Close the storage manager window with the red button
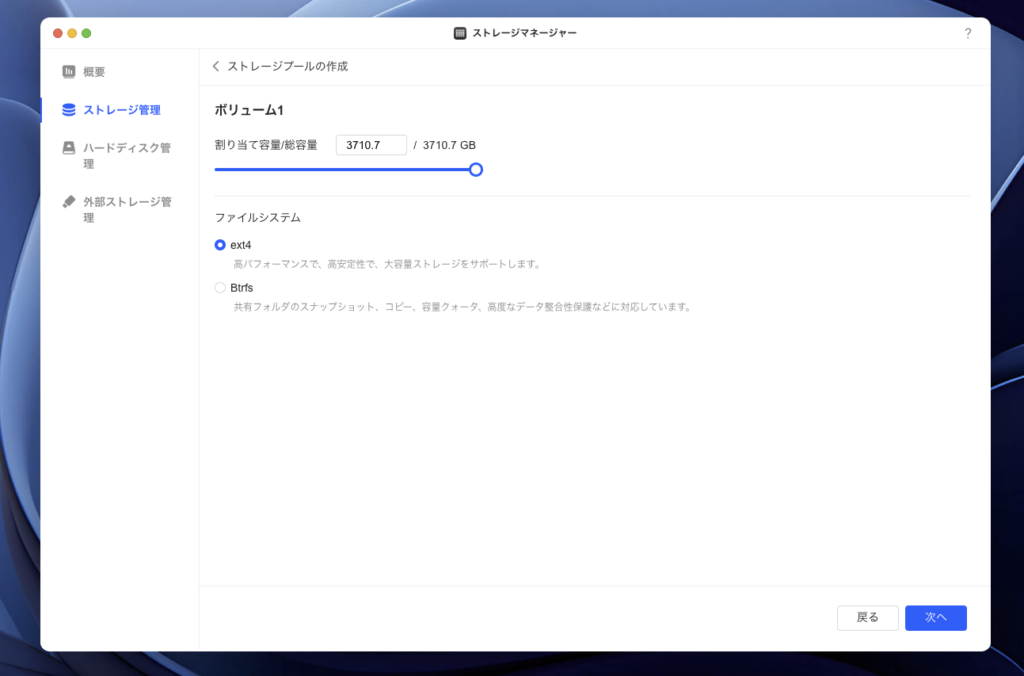The image size is (1024, 676). tap(57, 33)
